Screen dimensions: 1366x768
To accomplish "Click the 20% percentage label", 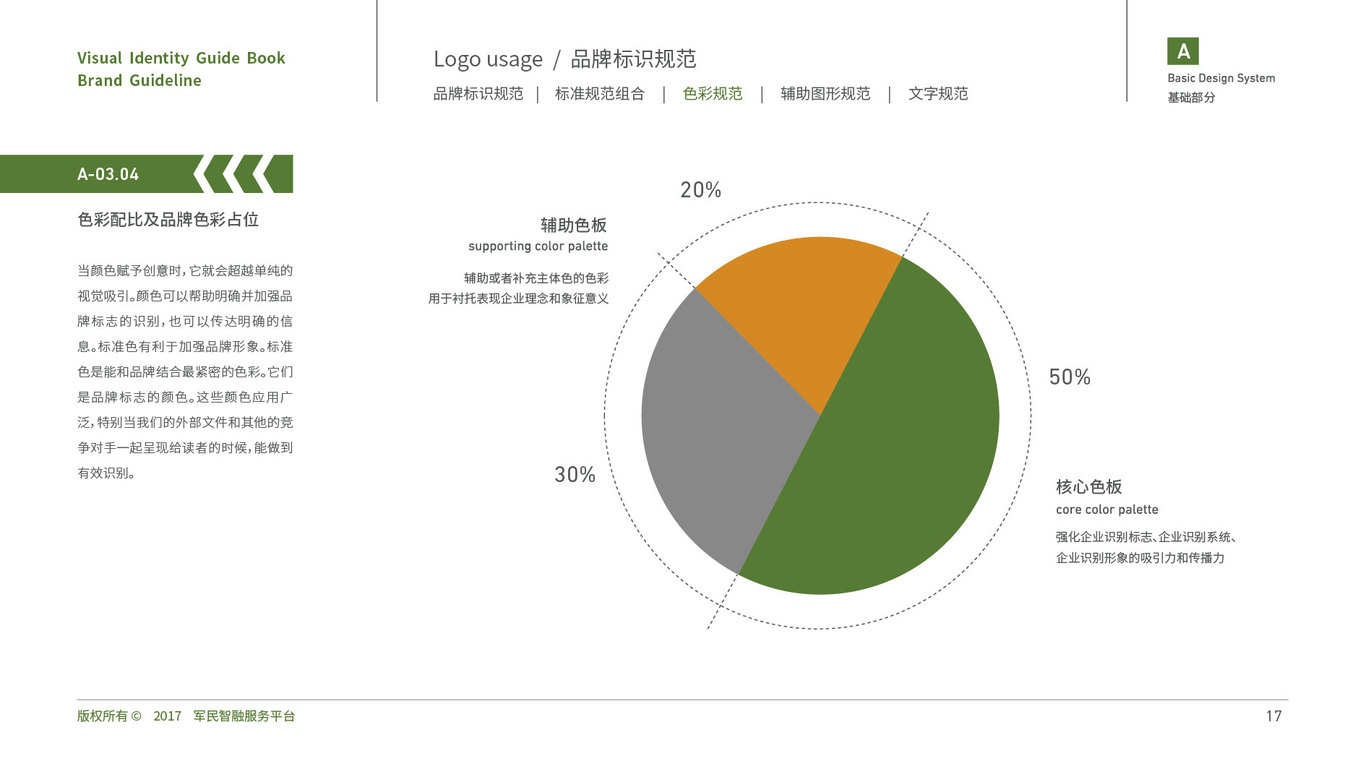I will coord(701,190).
